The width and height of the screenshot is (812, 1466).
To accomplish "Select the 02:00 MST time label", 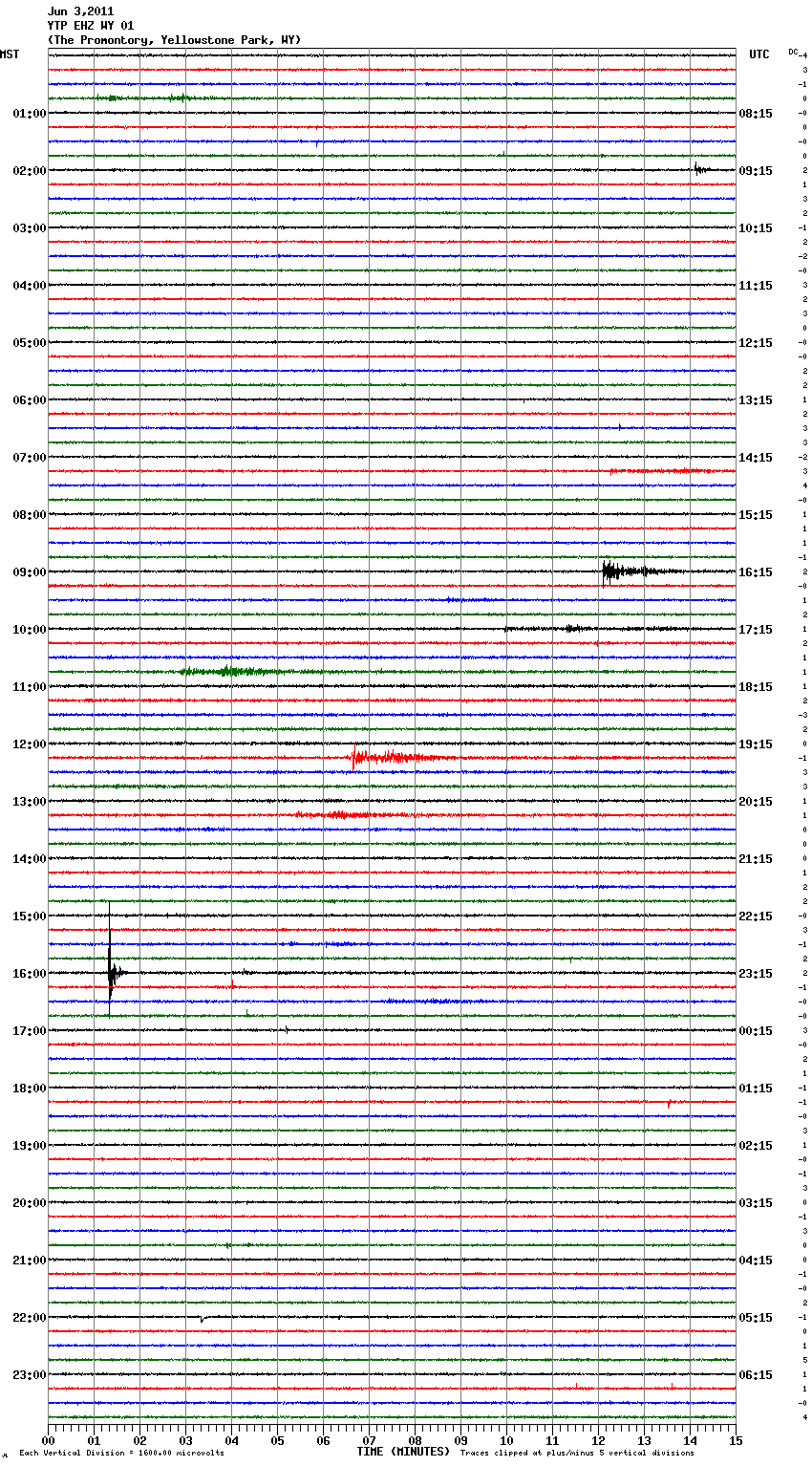I will pyautogui.click(x=29, y=171).
